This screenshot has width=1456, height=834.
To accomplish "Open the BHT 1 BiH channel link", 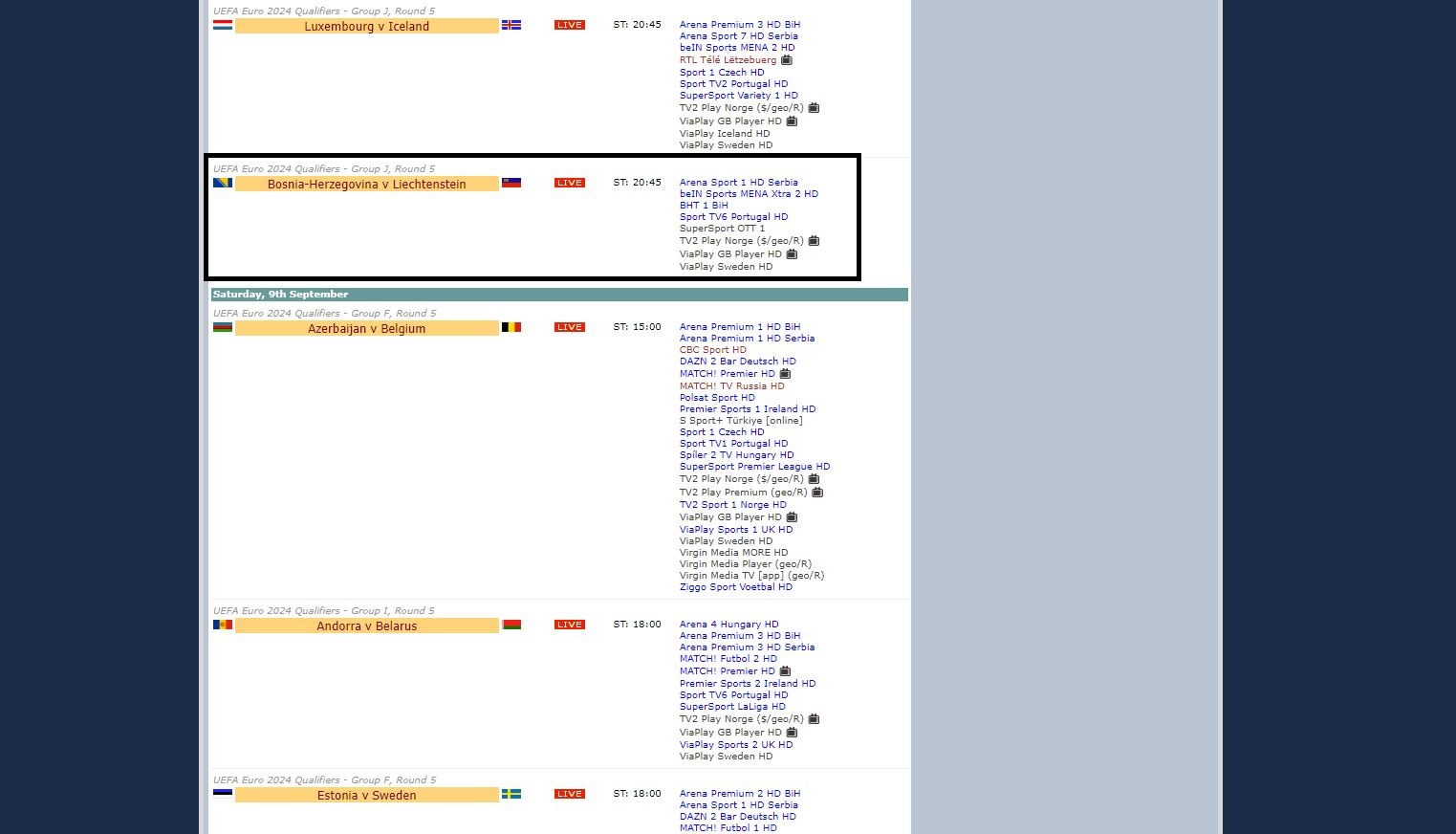I will click(704, 206).
